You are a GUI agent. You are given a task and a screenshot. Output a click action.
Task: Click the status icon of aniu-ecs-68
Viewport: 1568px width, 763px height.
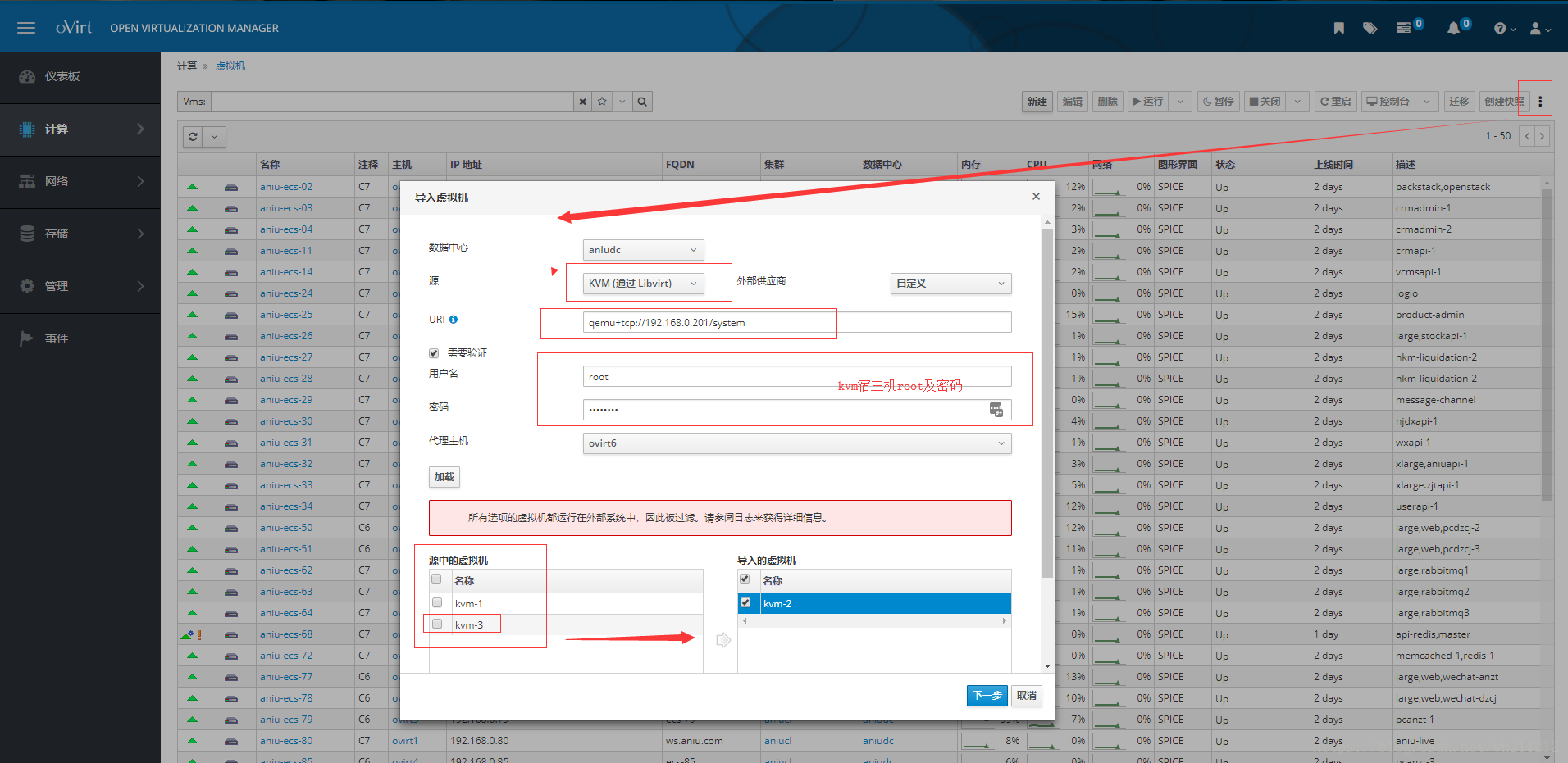click(x=192, y=634)
